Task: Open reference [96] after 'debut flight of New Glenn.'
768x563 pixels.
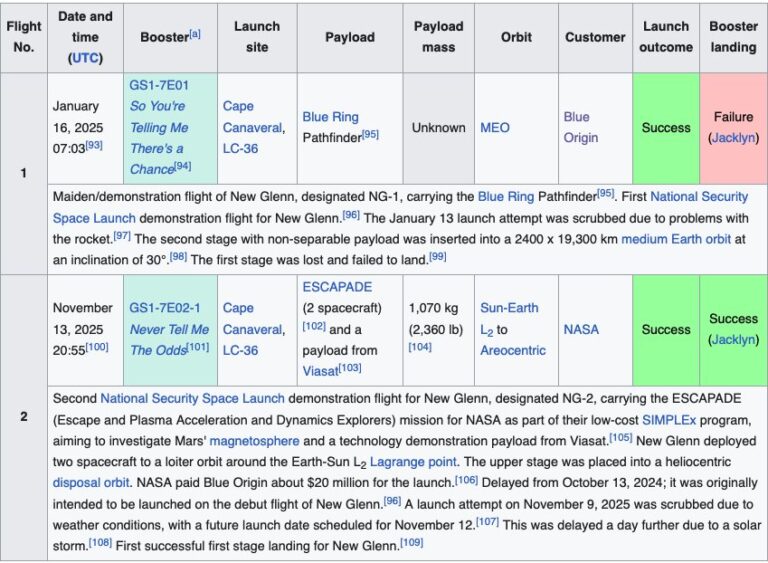Action: [392, 501]
